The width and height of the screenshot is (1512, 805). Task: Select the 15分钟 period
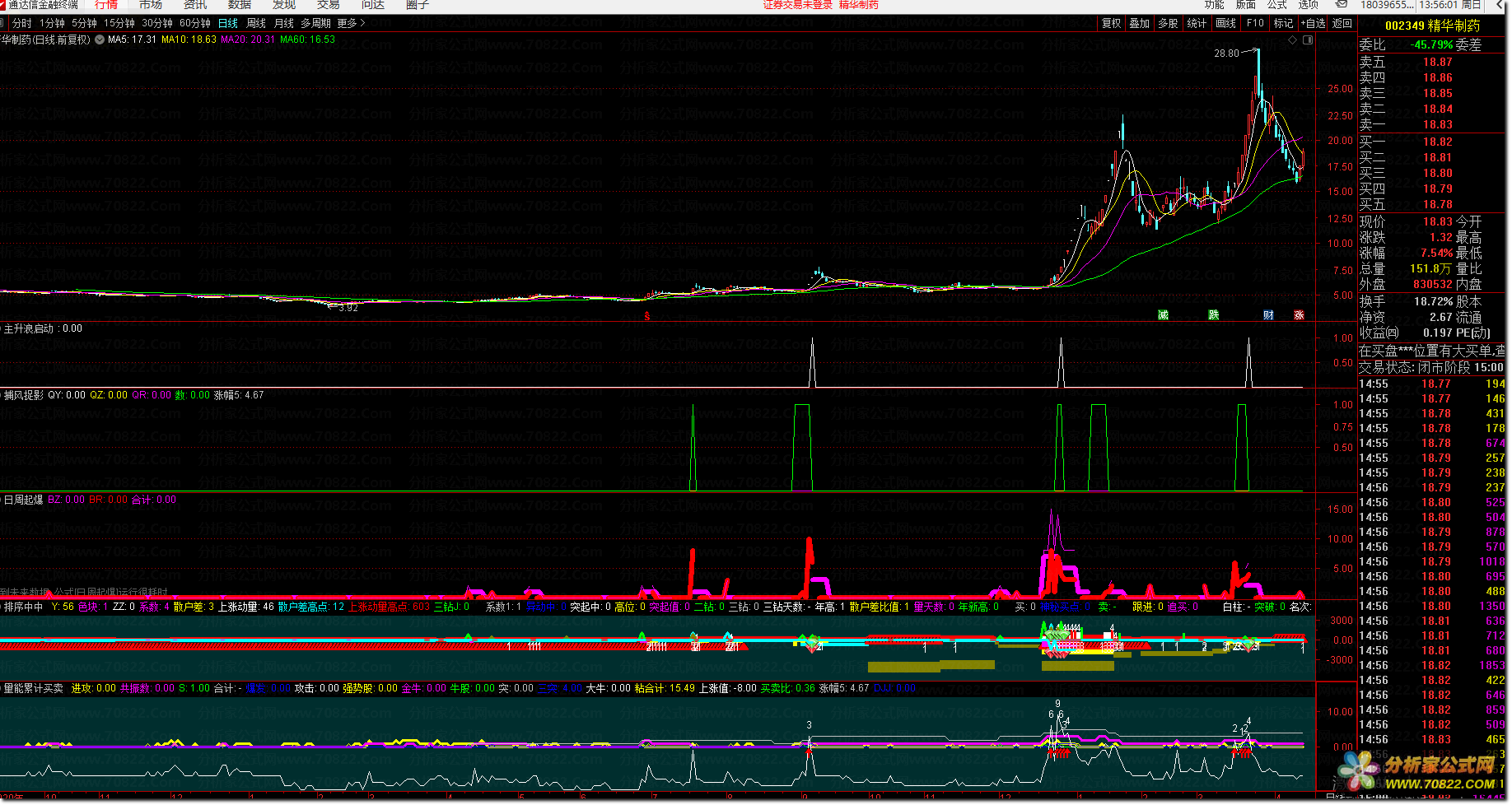119,23
